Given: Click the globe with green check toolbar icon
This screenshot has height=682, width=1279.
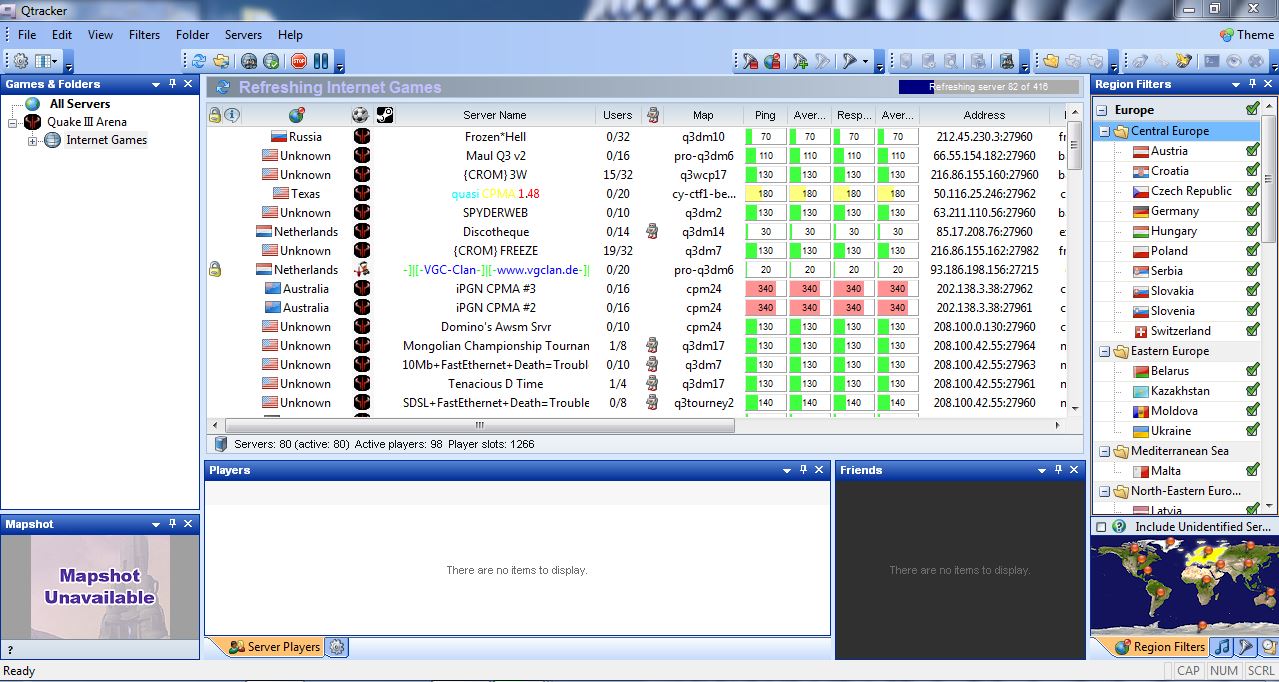Looking at the screenshot, I should click(x=271, y=61).
